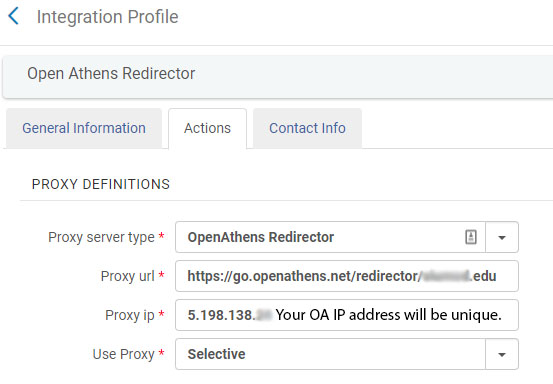Open the Contact Info tab
Viewport: 553px width, 384px height.
pyautogui.click(x=307, y=128)
